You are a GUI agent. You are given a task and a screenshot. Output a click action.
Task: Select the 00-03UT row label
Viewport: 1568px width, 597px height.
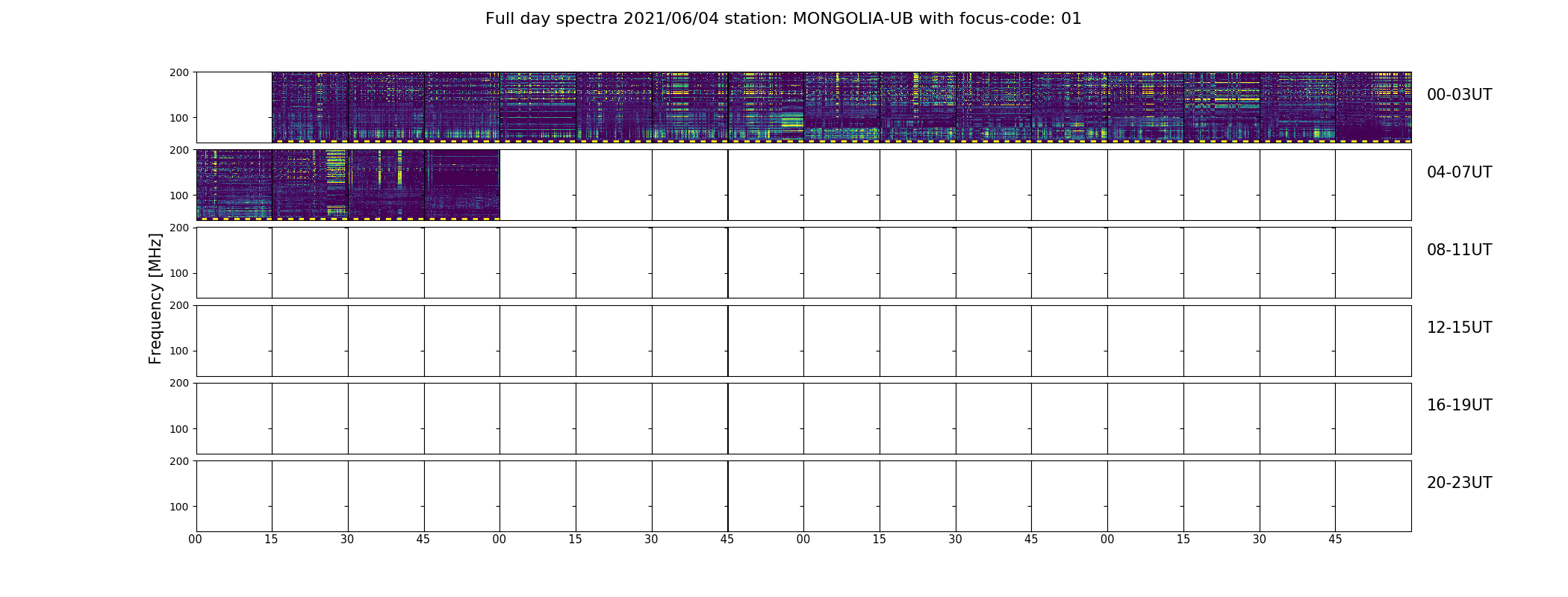tap(1459, 95)
